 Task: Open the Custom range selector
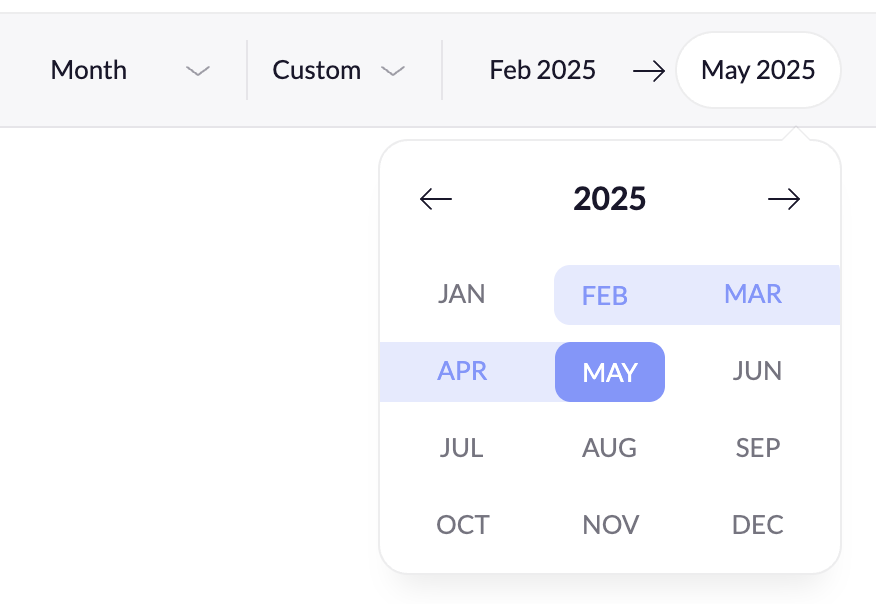click(x=316, y=70)
